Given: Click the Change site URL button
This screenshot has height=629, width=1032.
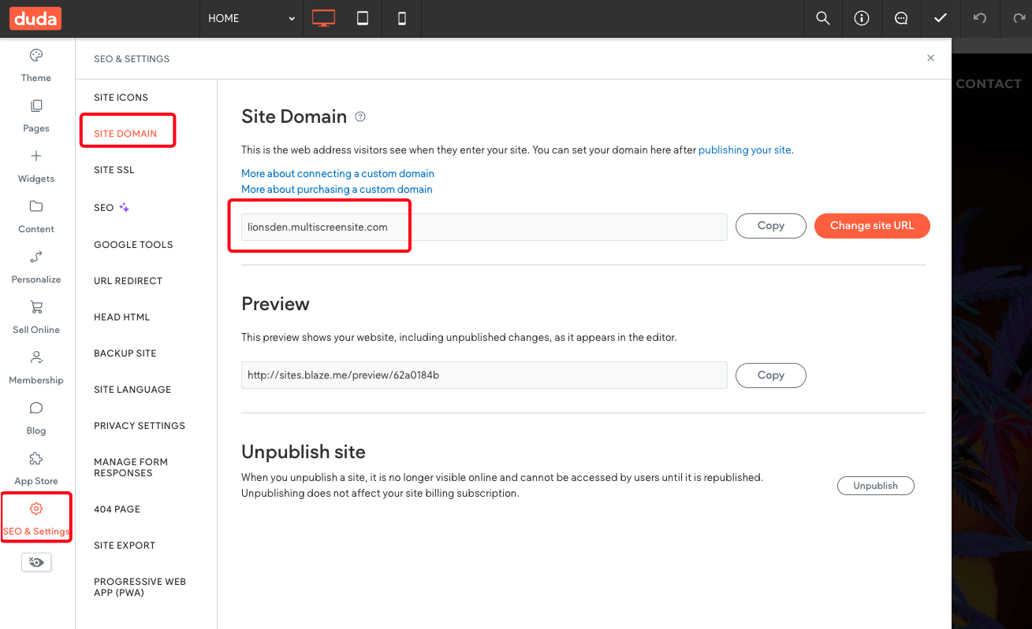Looking at the screenshot, I should coord(871,225).
